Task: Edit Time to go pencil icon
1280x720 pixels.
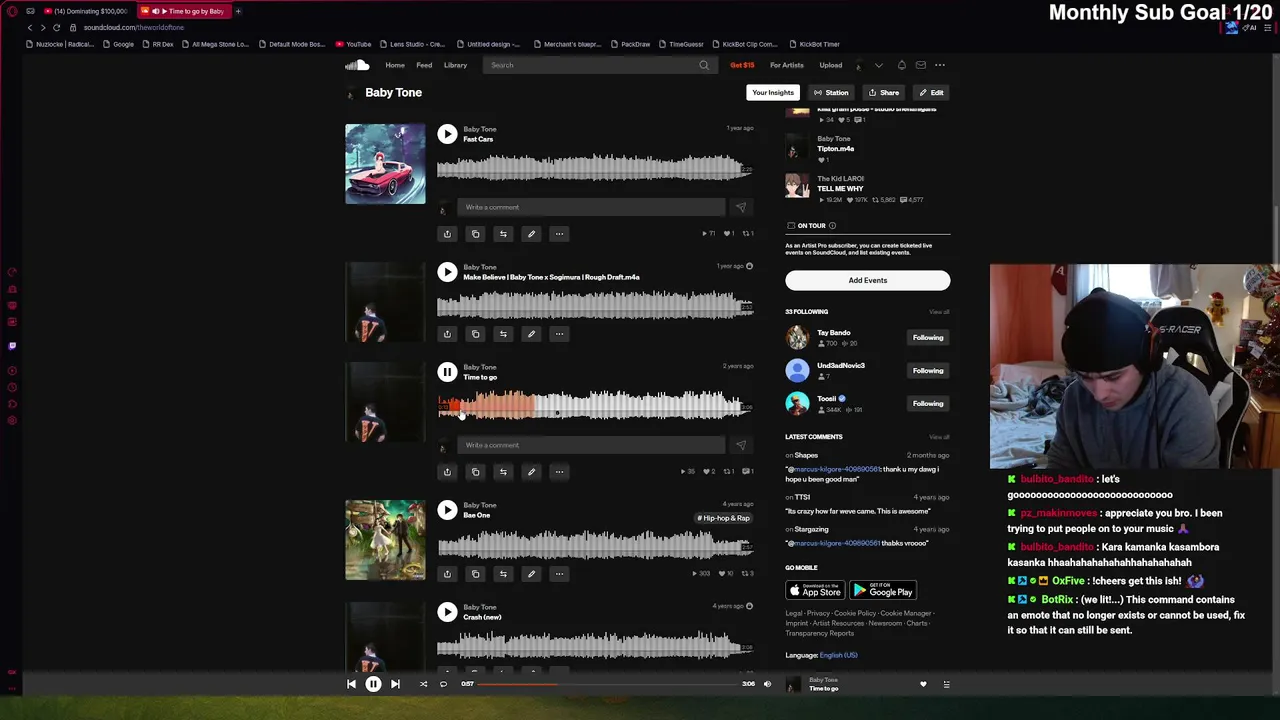Action: point(531,472)
